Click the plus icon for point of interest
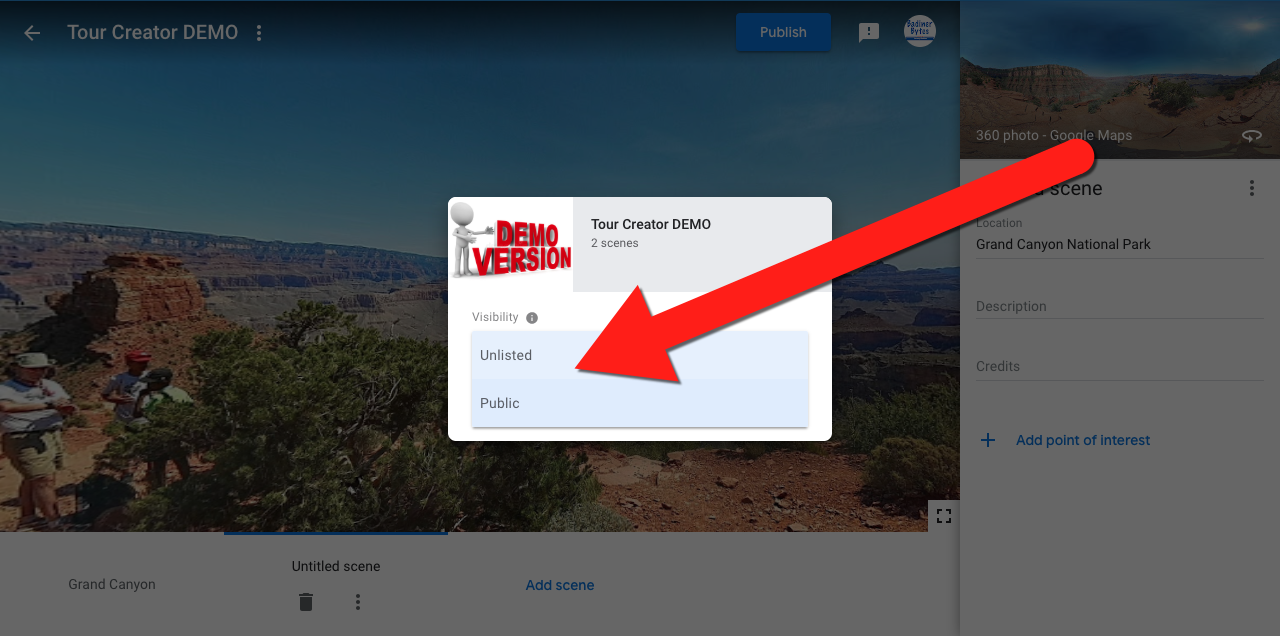 coord(988,440)
